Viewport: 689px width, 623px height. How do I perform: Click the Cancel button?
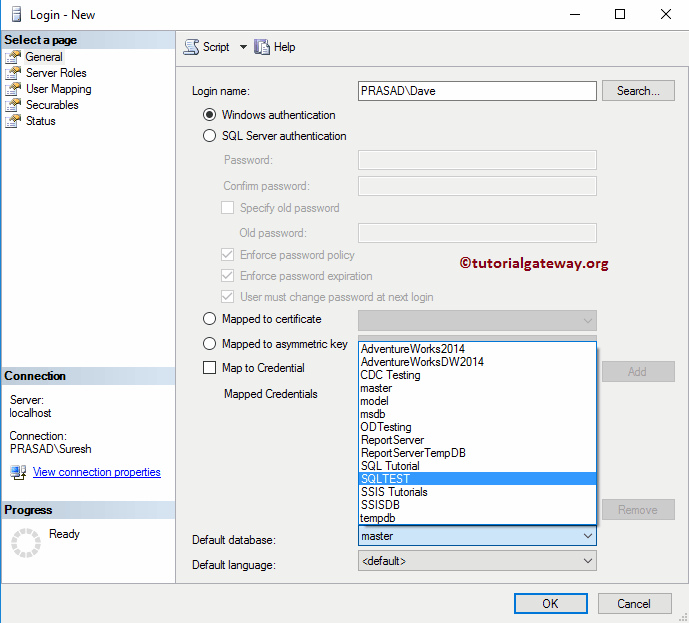[x=634, y=604]
